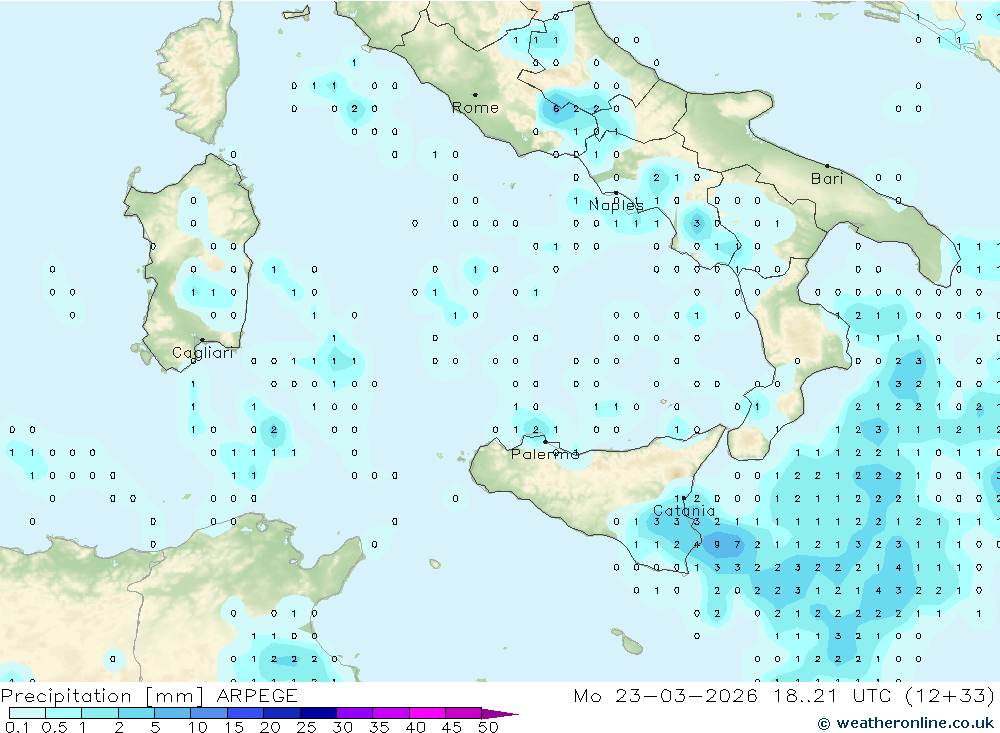
Task: Select the 5–10 mm legend swatch
Action: click(x=173, y=713)
